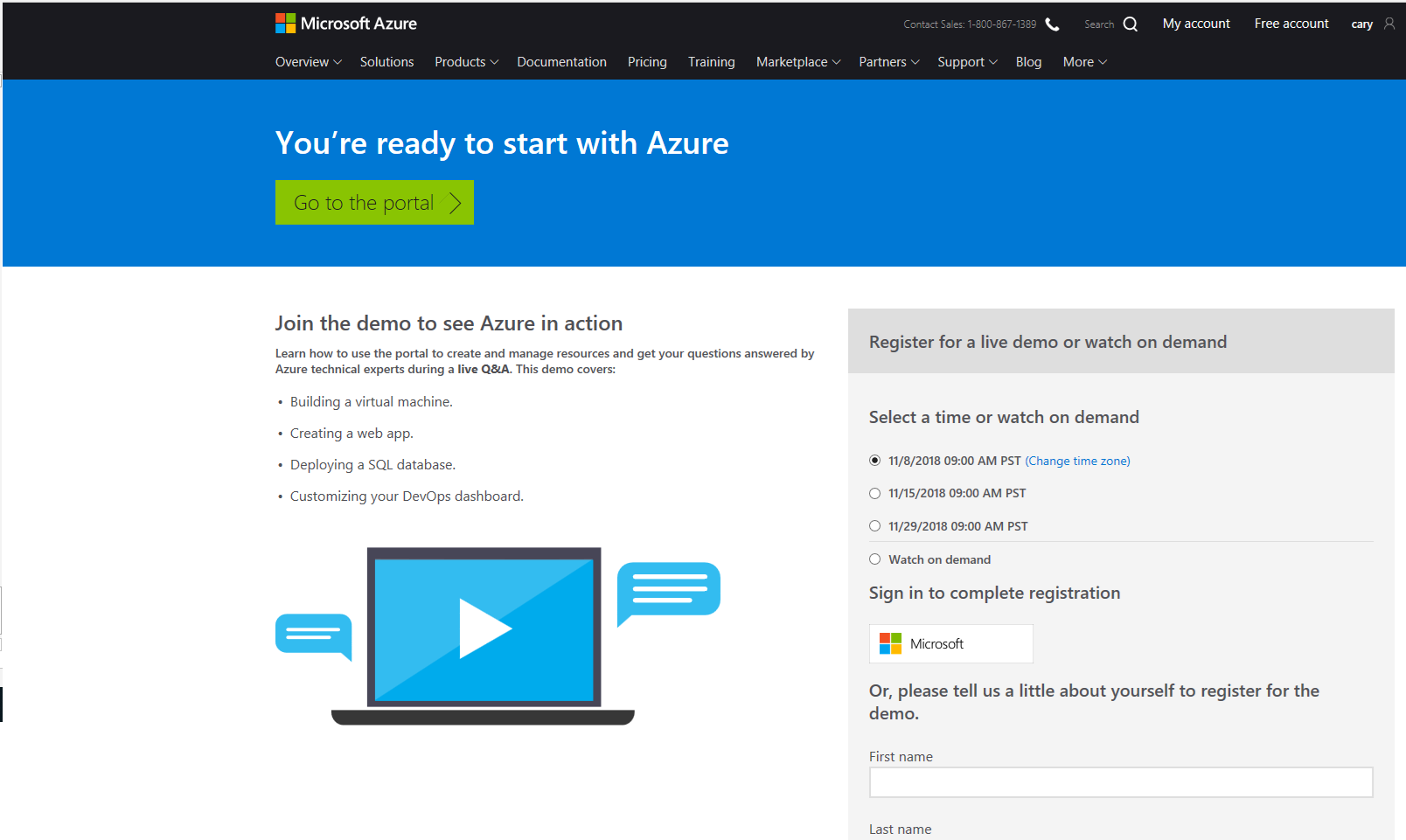Click the Microsoft logo in sign-in button
The height and width of the screenshot is (840, 1406).
point(890,643)
